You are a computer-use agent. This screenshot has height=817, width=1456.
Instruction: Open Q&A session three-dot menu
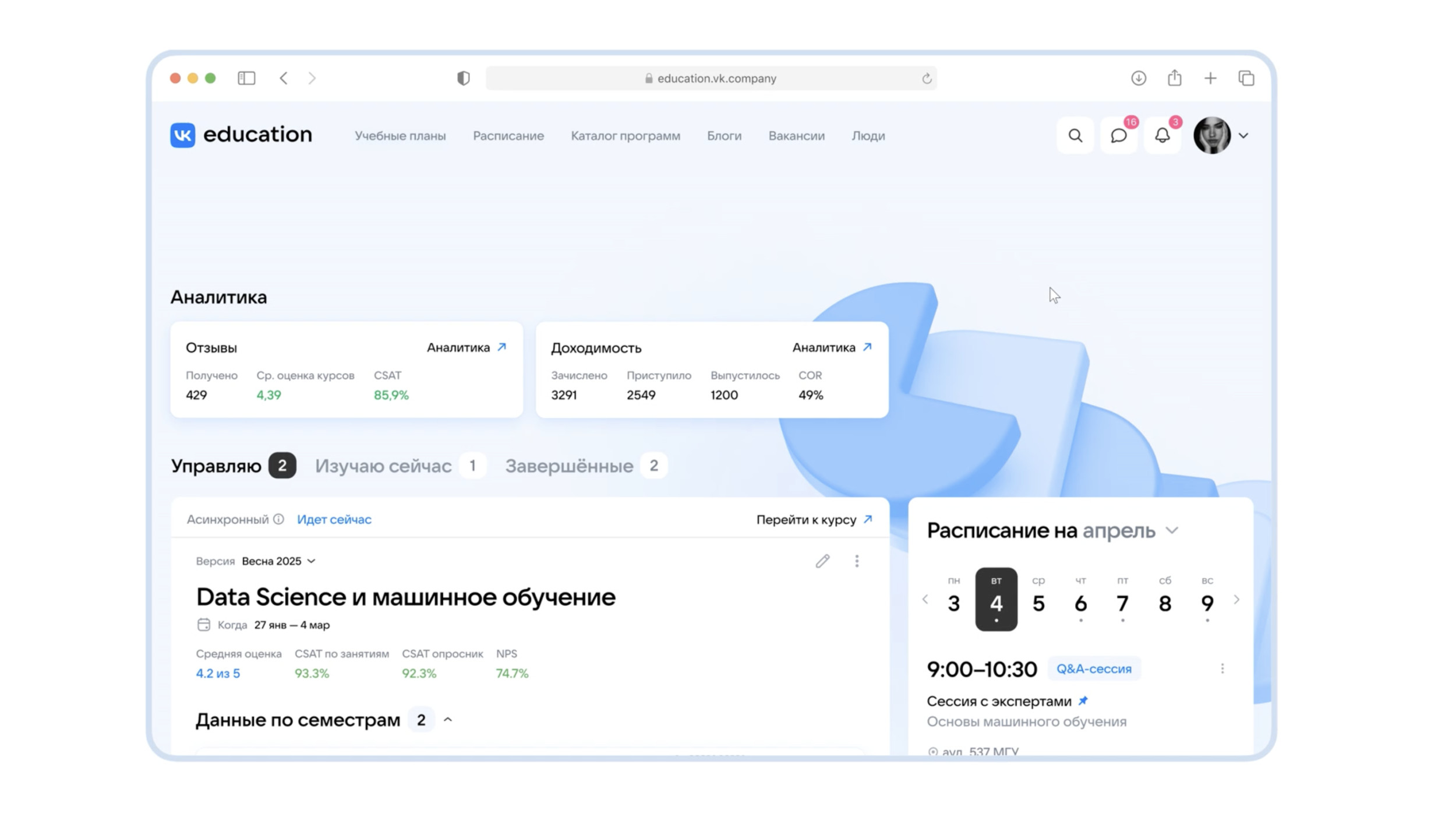click(1222, 668)
